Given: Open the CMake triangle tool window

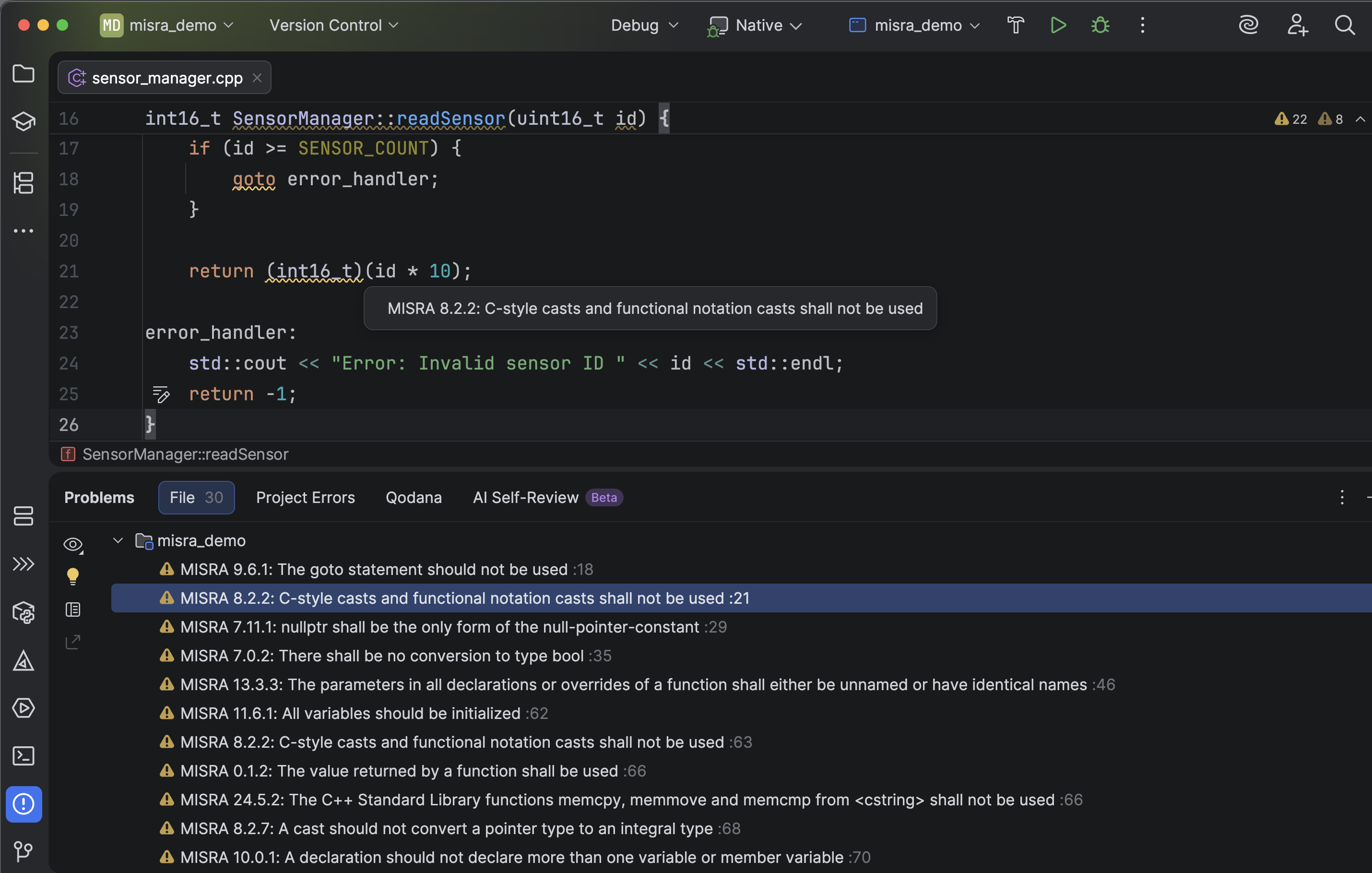Looking at the screenshot, I should (x=24, y=660).
